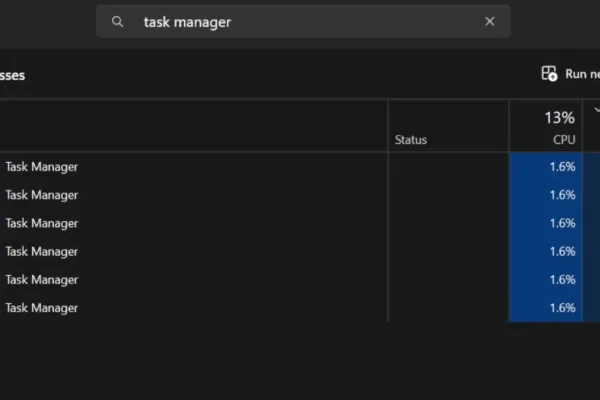The height and width of the screenshot is (400, 600).
Task: Sort by the Status column header
Action: tap(448, 126)
